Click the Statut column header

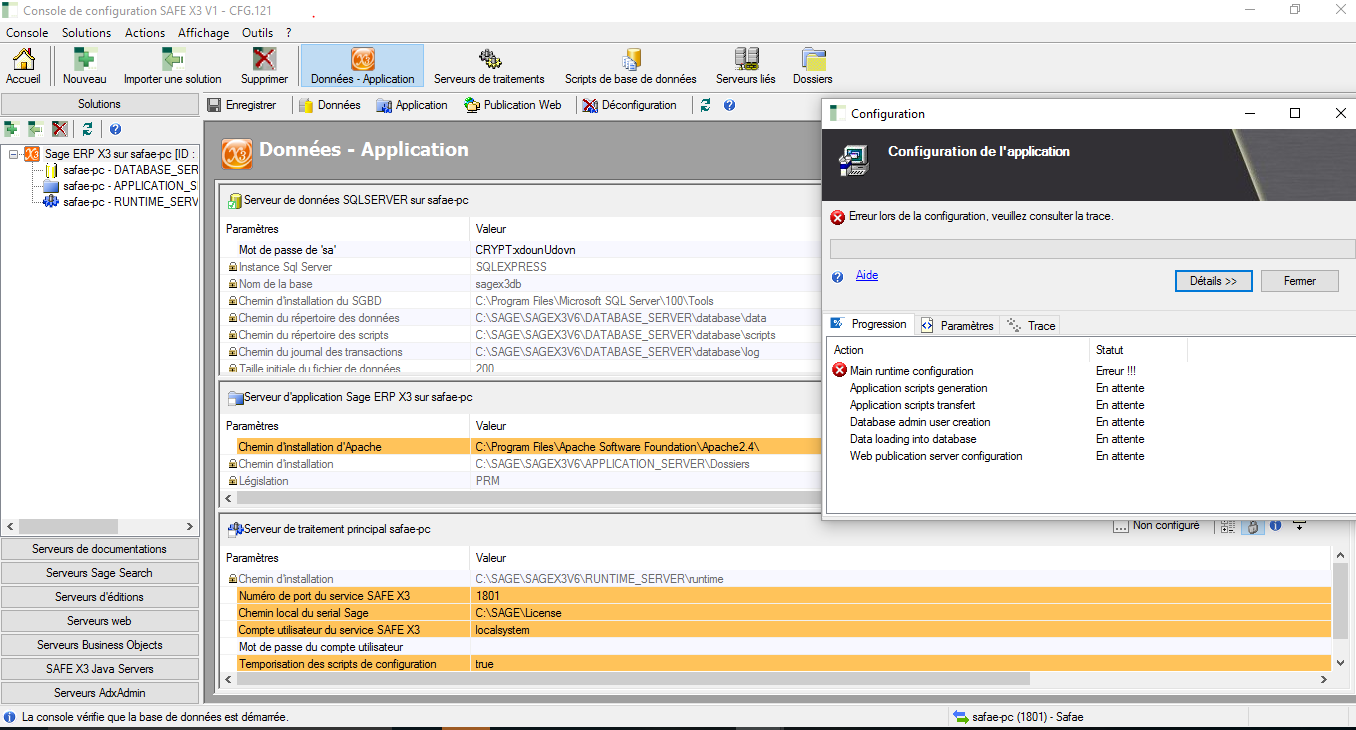coord(1138,350)
